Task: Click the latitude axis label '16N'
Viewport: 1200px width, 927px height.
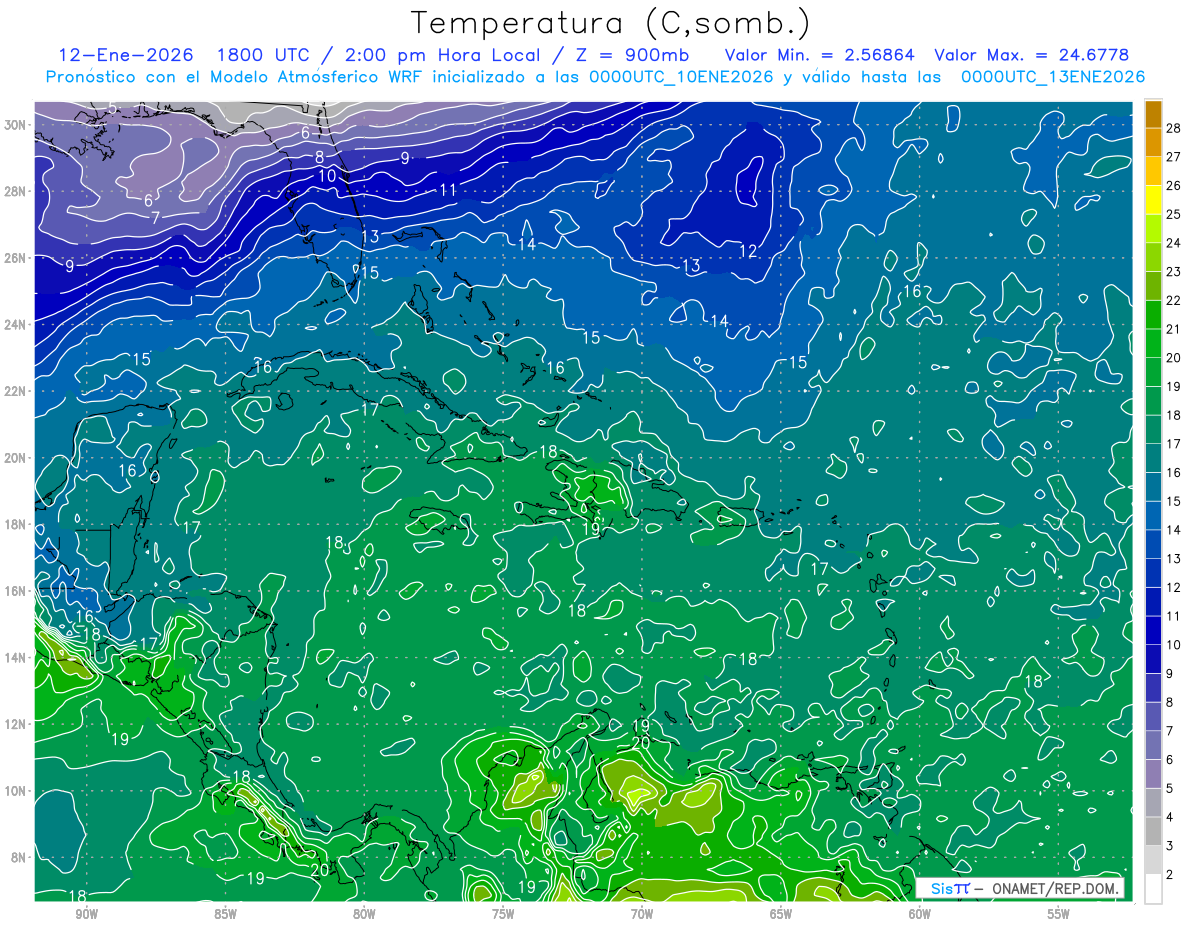Action: click(17, 591)
